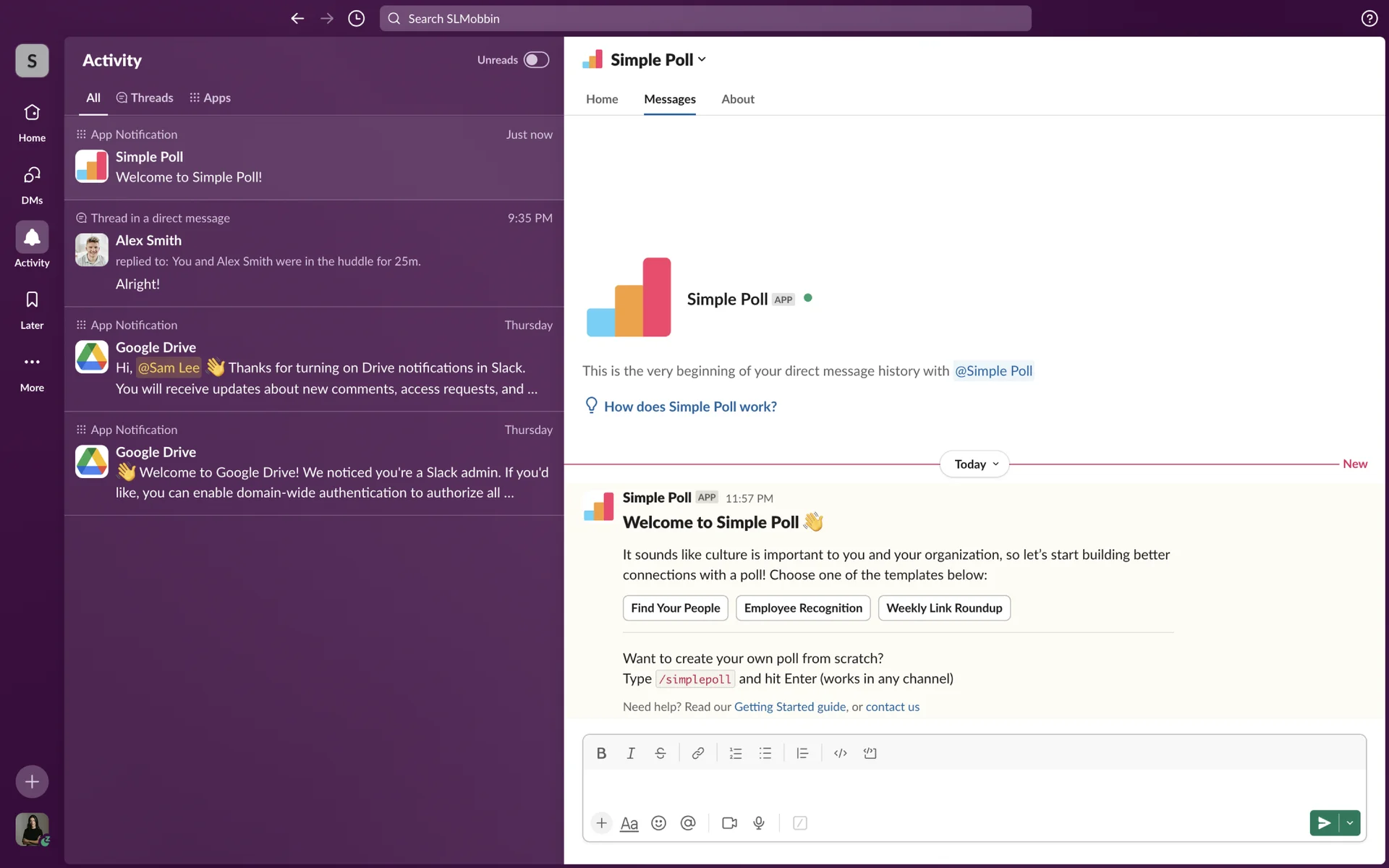Viewport: 1389px width, 868px height.
Task: Click the Strikethrough formatting icon
Action: tap(660, 753)
